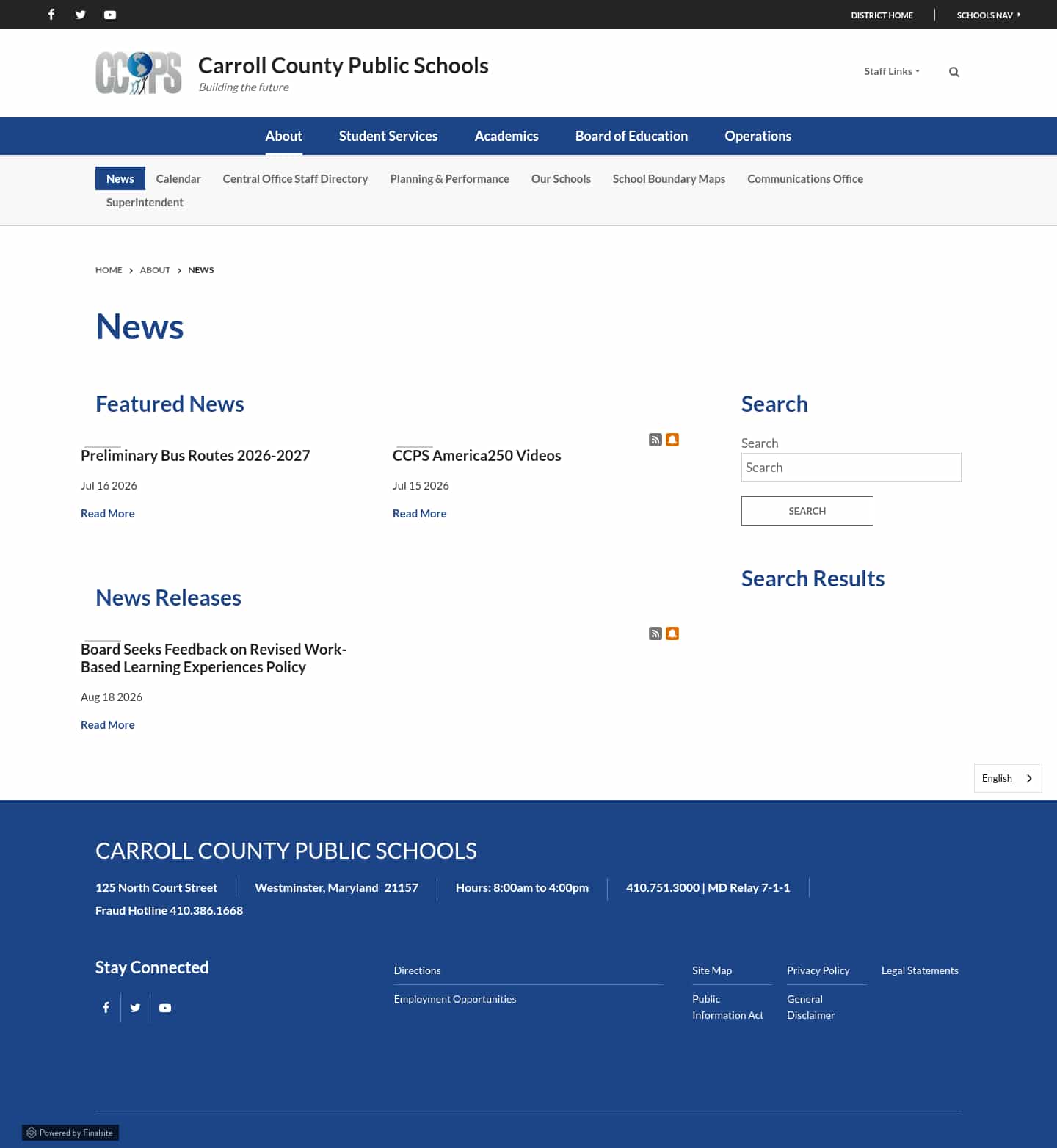This screenshot has width=1057, height=1148.
Task: Open Student Services main menu
Action: [x=388, y=136]
